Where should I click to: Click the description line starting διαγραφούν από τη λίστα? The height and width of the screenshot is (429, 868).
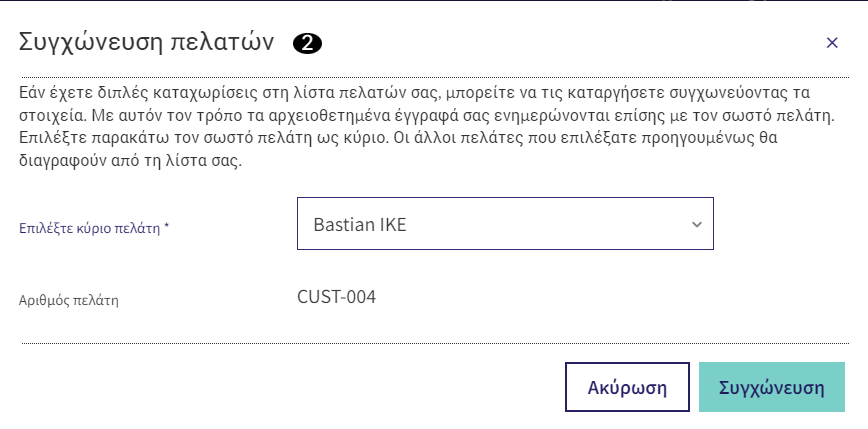point(131,163)
